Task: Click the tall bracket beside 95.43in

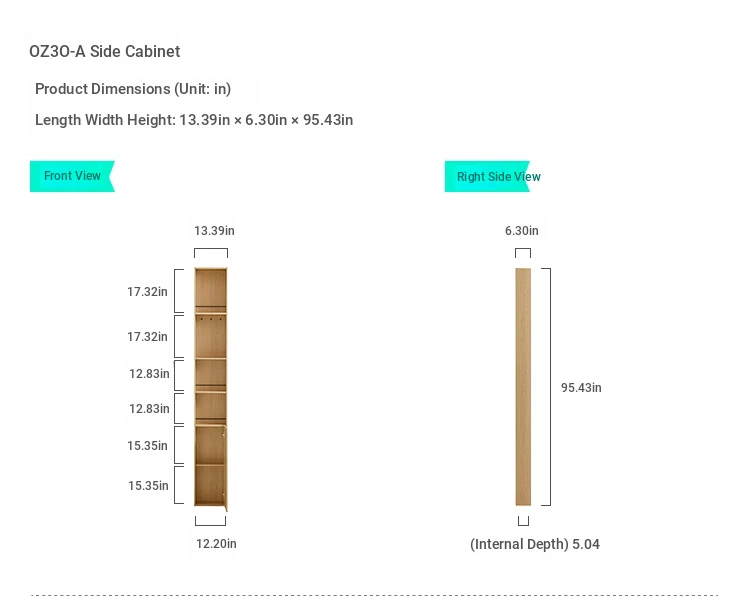Action: click(x=546, y=387)
